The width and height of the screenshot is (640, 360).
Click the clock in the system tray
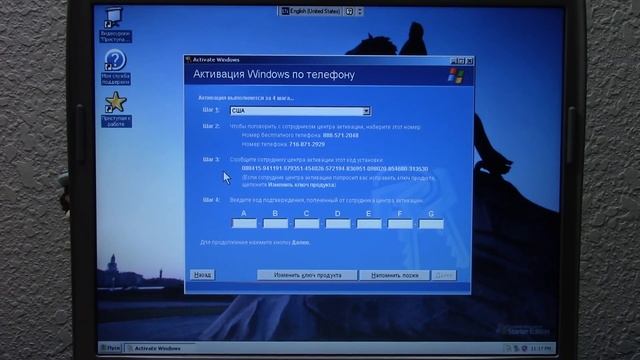(x=542, y=348)
